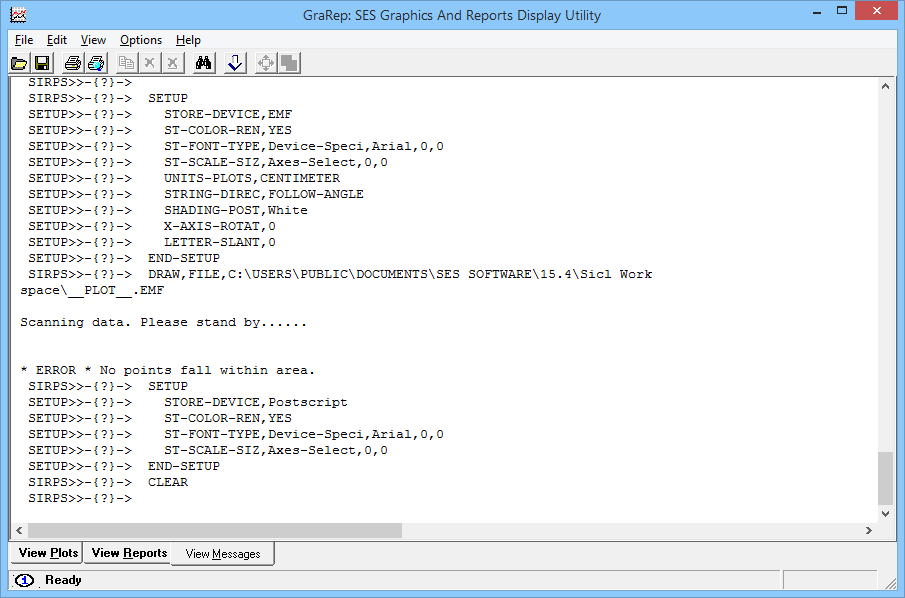Click the vertical scrollbar down arrow
The width and height of the screenshot is (905, 598).
[x=885, y=513]
